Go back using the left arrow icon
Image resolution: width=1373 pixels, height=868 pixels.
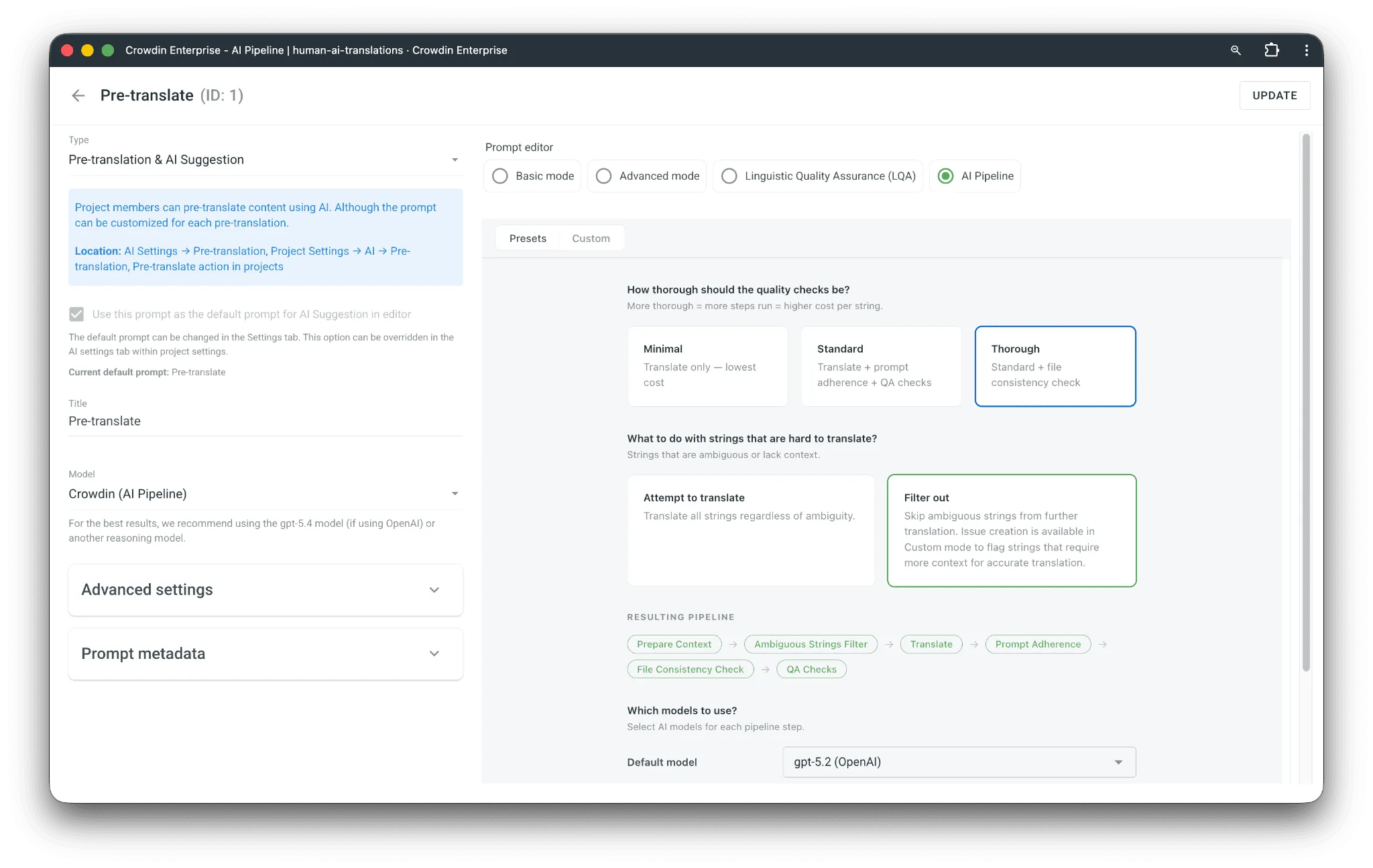tap(78, 95)
